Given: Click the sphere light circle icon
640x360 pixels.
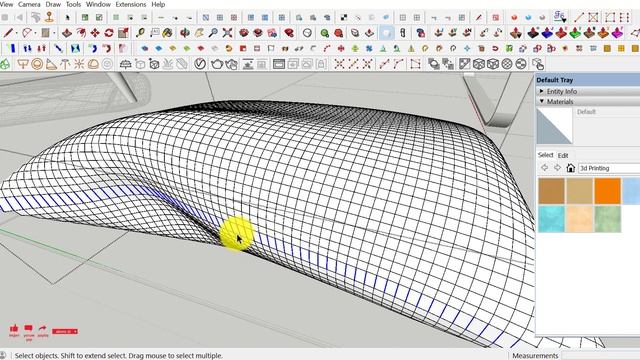Looking at the screenshot, I should coord(37,64).
